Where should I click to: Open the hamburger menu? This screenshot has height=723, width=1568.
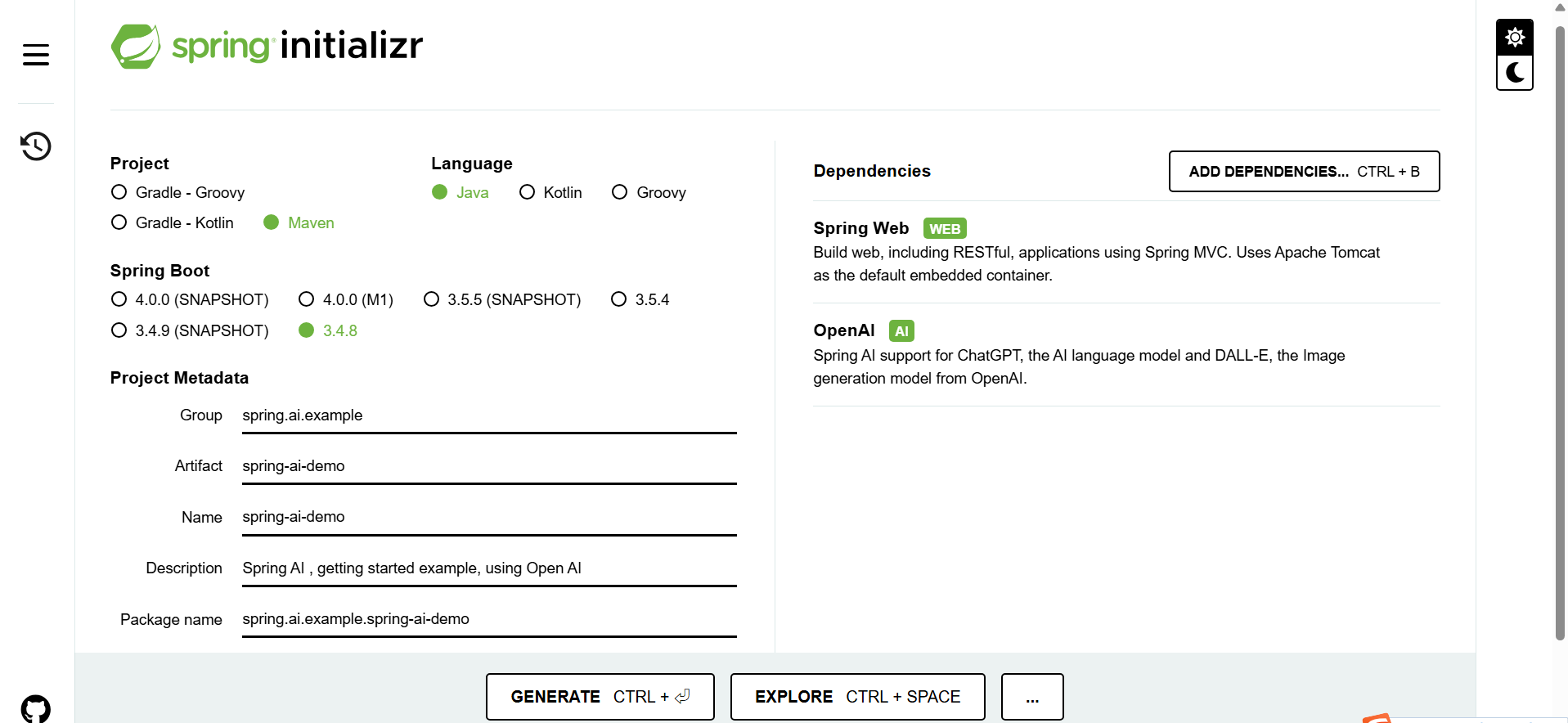click(x=36, y=55)
